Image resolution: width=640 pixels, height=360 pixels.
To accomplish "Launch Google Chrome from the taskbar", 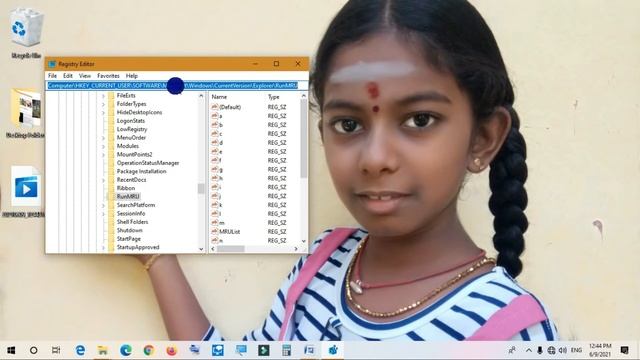I will (x=149, y=350).
